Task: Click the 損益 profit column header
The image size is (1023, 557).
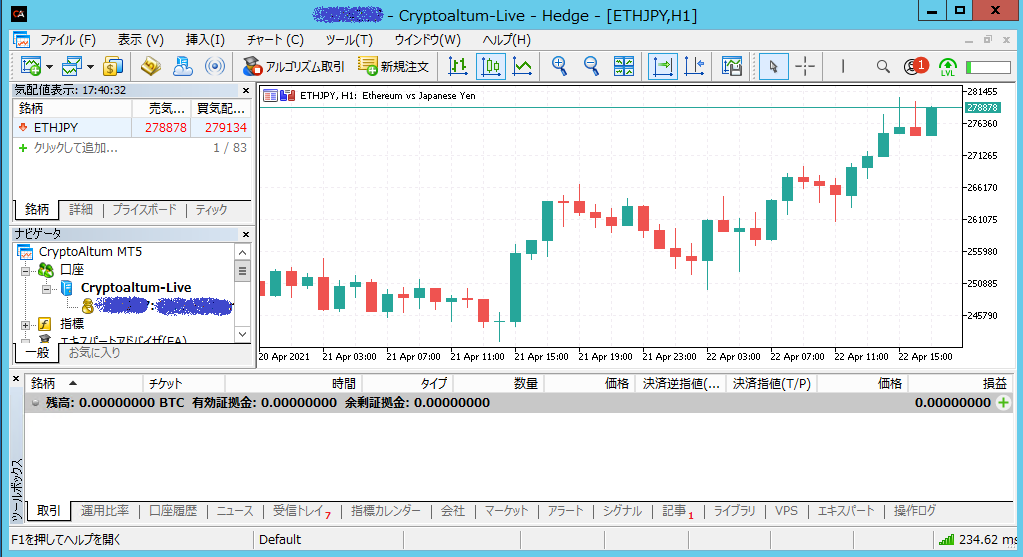Action: [961, 384]
